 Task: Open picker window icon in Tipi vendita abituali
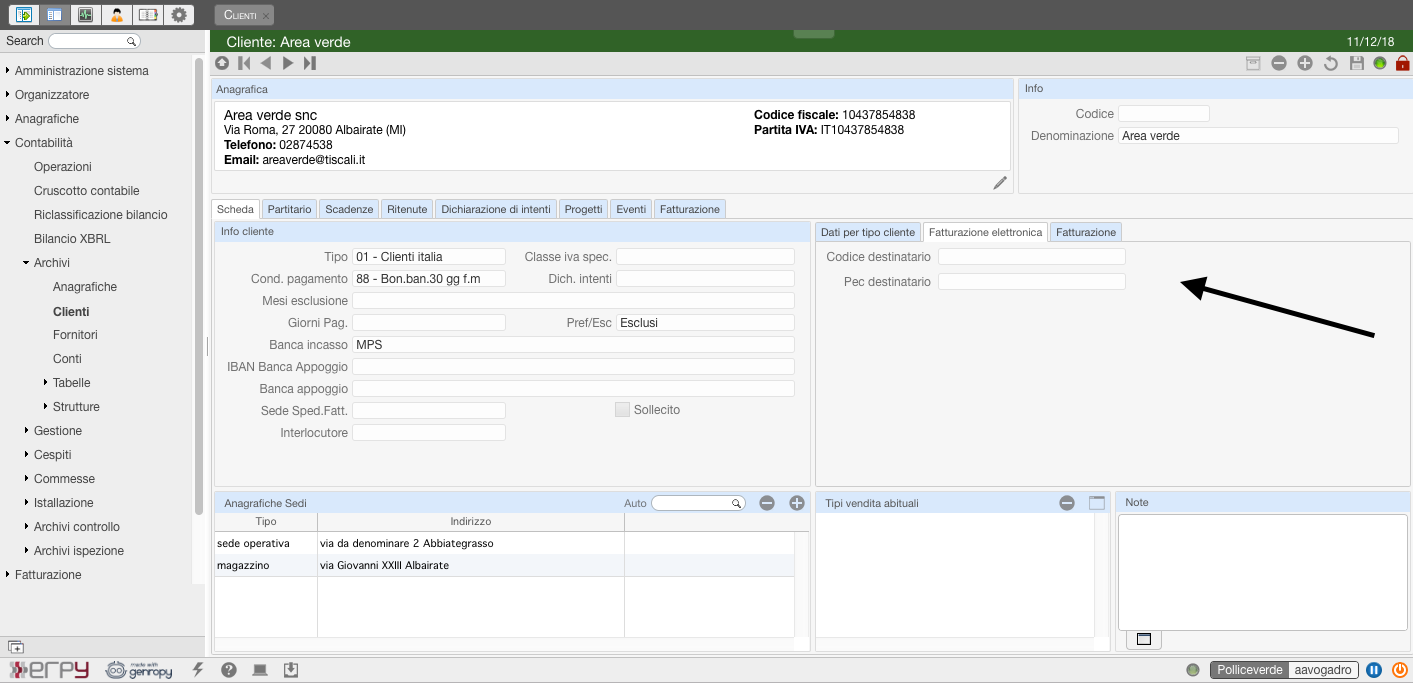1097,503
